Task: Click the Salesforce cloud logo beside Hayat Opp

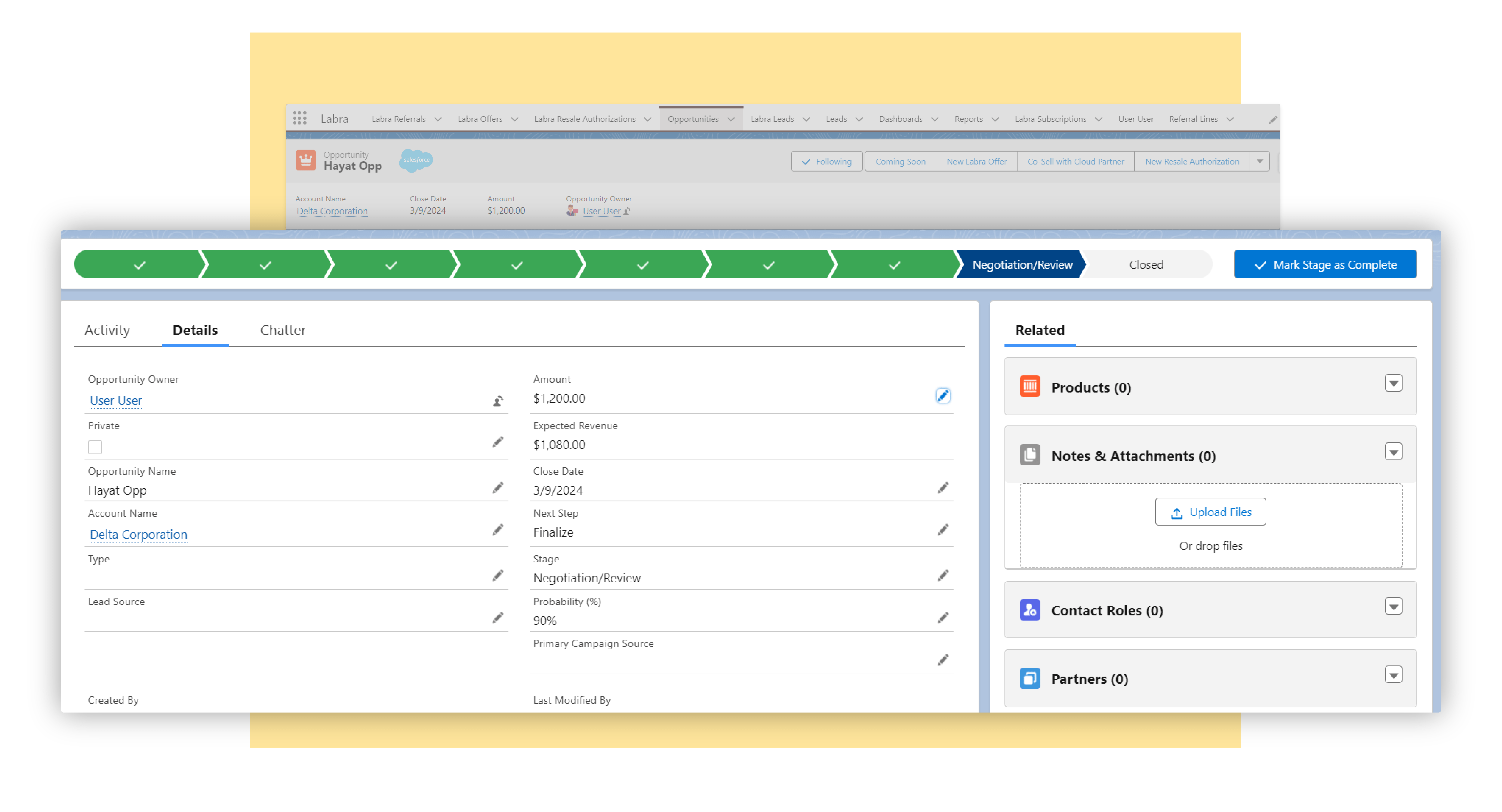Action: pyautogui.click(x=416, y=160)
